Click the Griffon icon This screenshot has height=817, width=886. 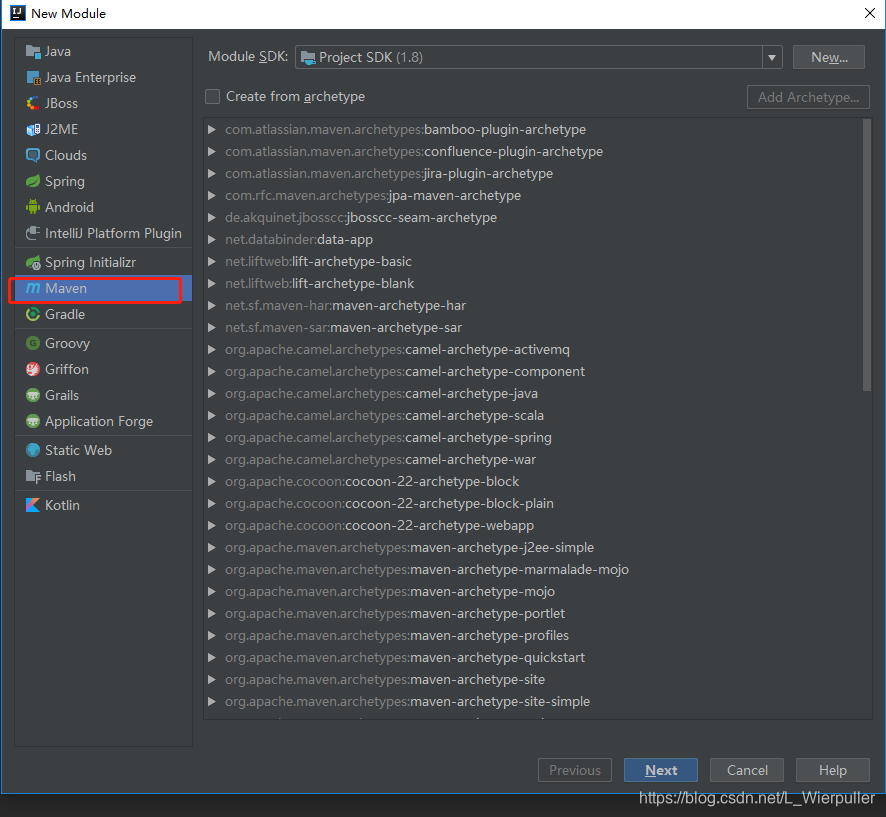[x=33, y=370]
